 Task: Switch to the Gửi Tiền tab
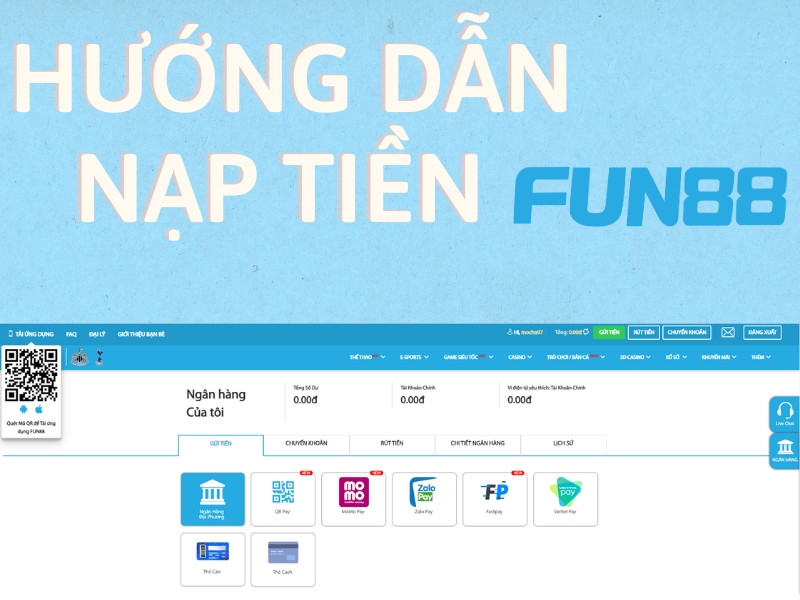tap(221, 444)
